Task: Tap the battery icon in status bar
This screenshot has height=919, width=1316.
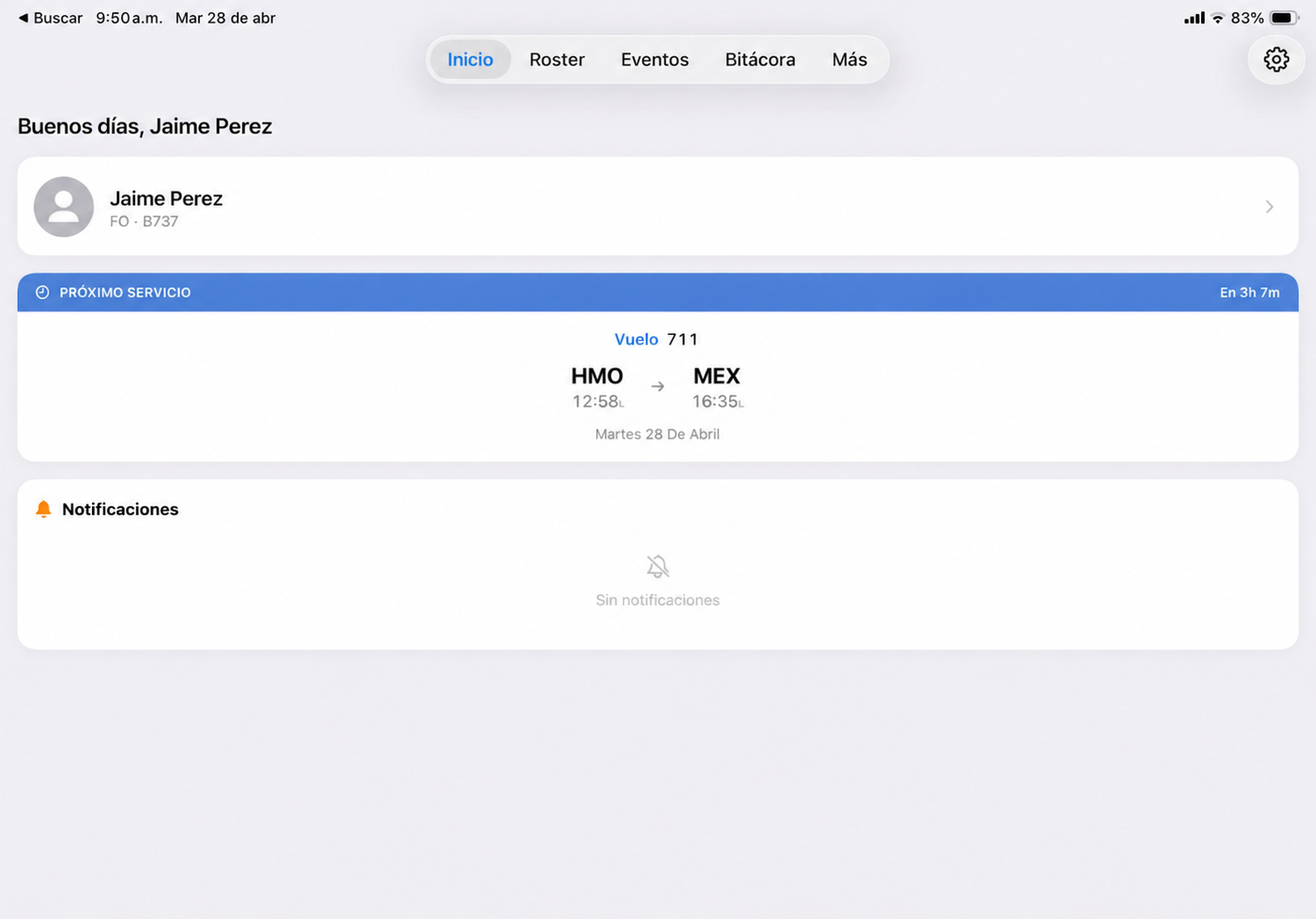Action: (x=1284, y=18)
